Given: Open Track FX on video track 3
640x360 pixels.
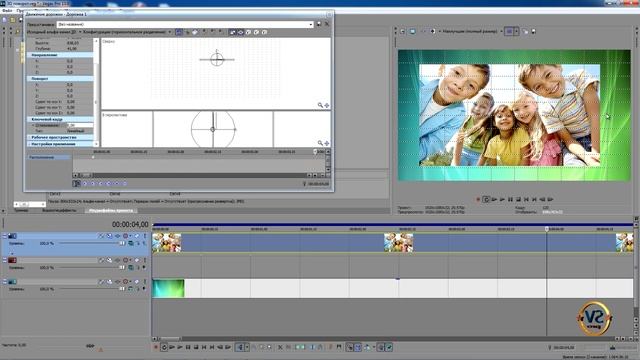Looking at the screenshot, I should [117, 282].
